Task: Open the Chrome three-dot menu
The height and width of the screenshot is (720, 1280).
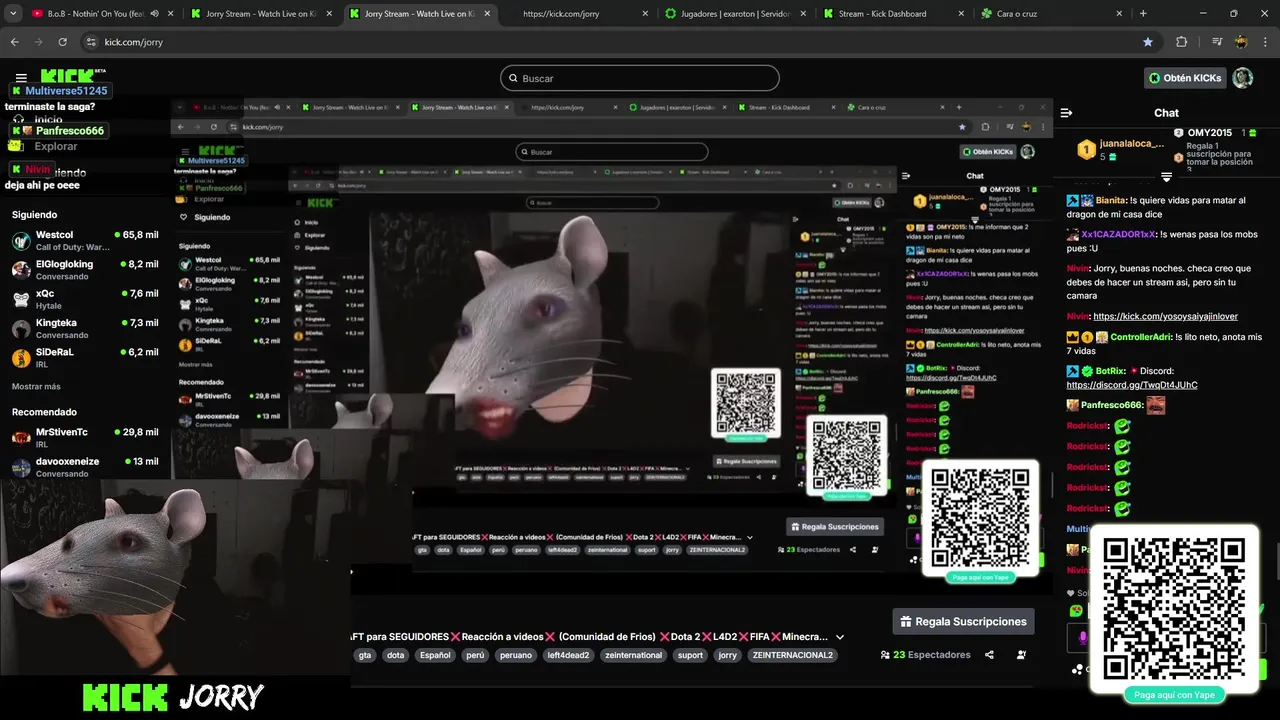Action: [1265, 42]
